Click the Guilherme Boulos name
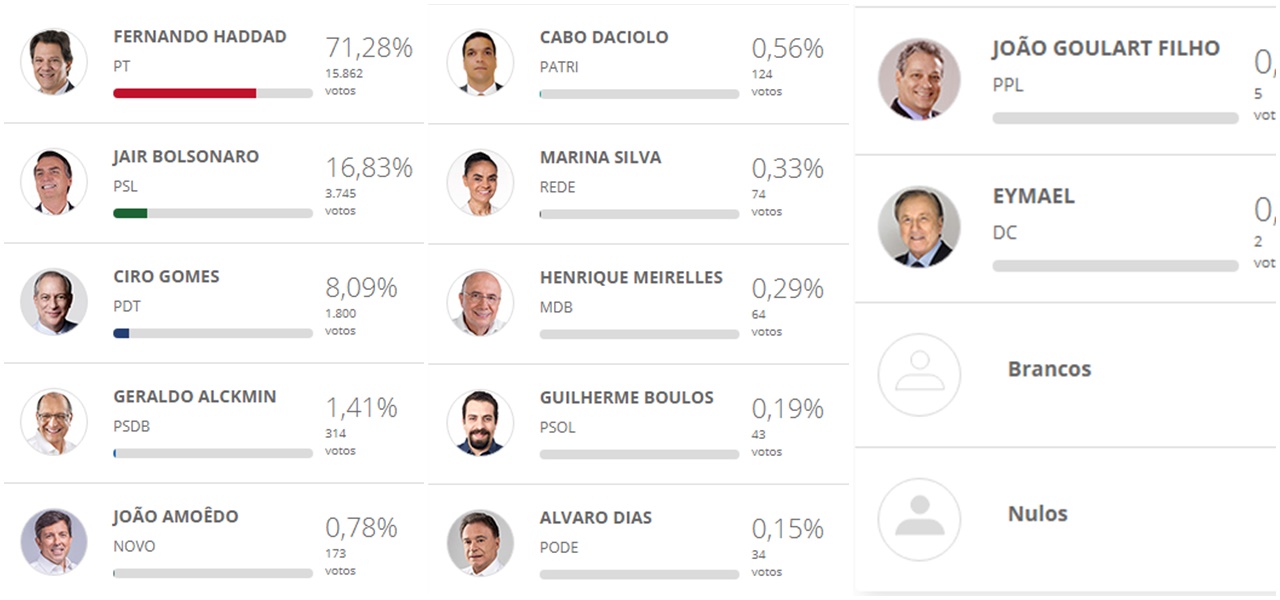This screenshot has height=600, width=1280. [x=626, y=397]
